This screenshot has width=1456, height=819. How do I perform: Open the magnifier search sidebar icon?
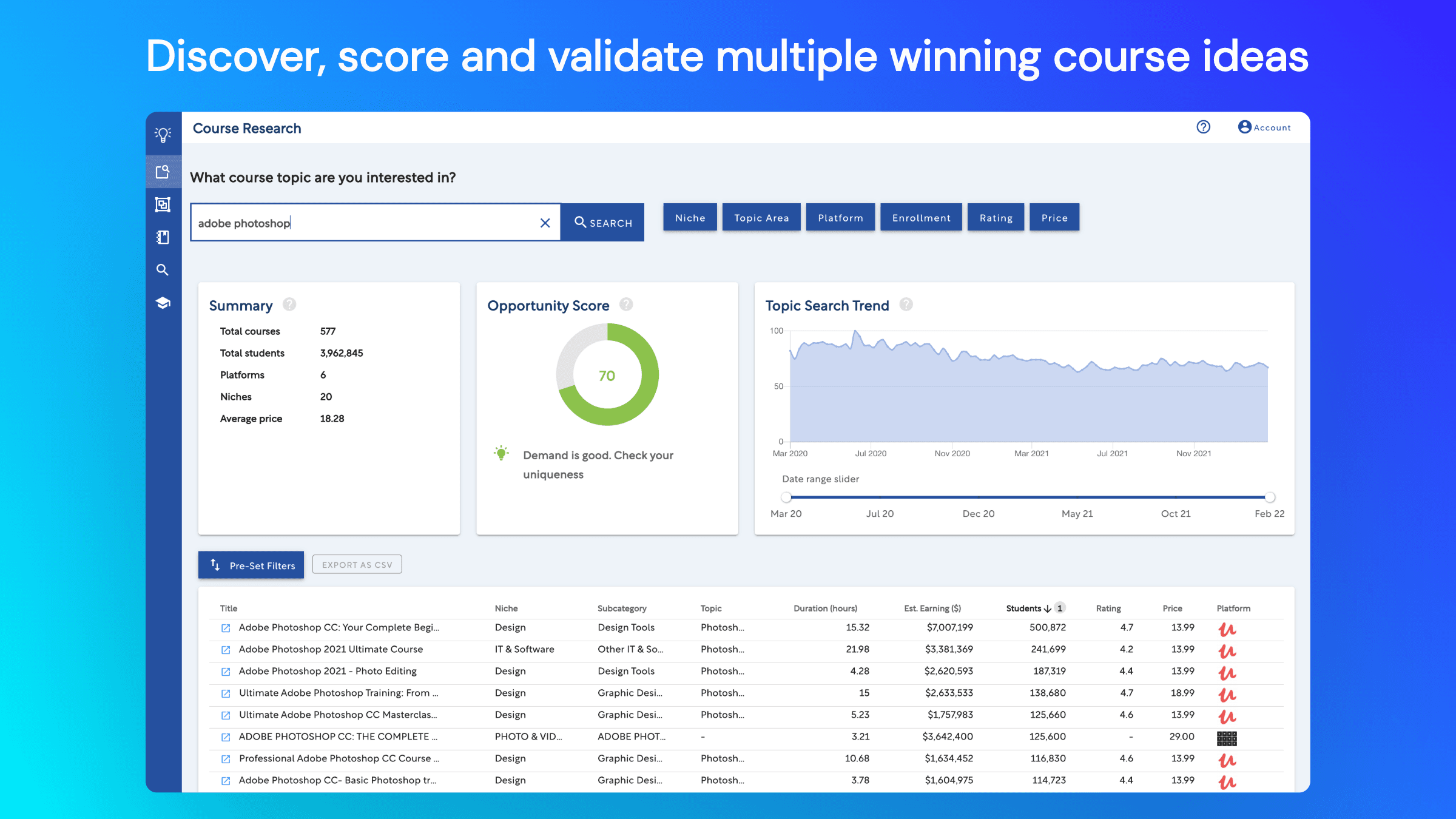pos(163,270)
